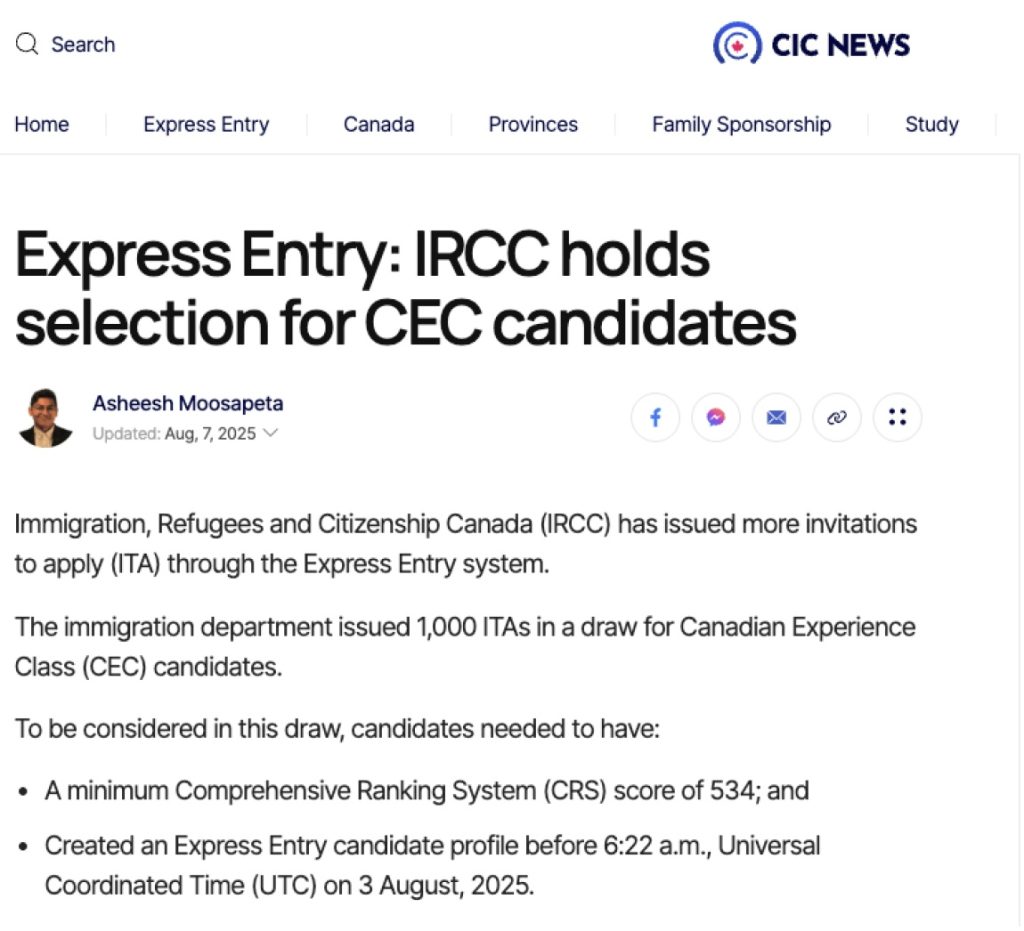Image resolution: width=1024 pixels, height=931 pixels.
Task: Select Family Sponsorship navigation item
Action: click(741, 124)
